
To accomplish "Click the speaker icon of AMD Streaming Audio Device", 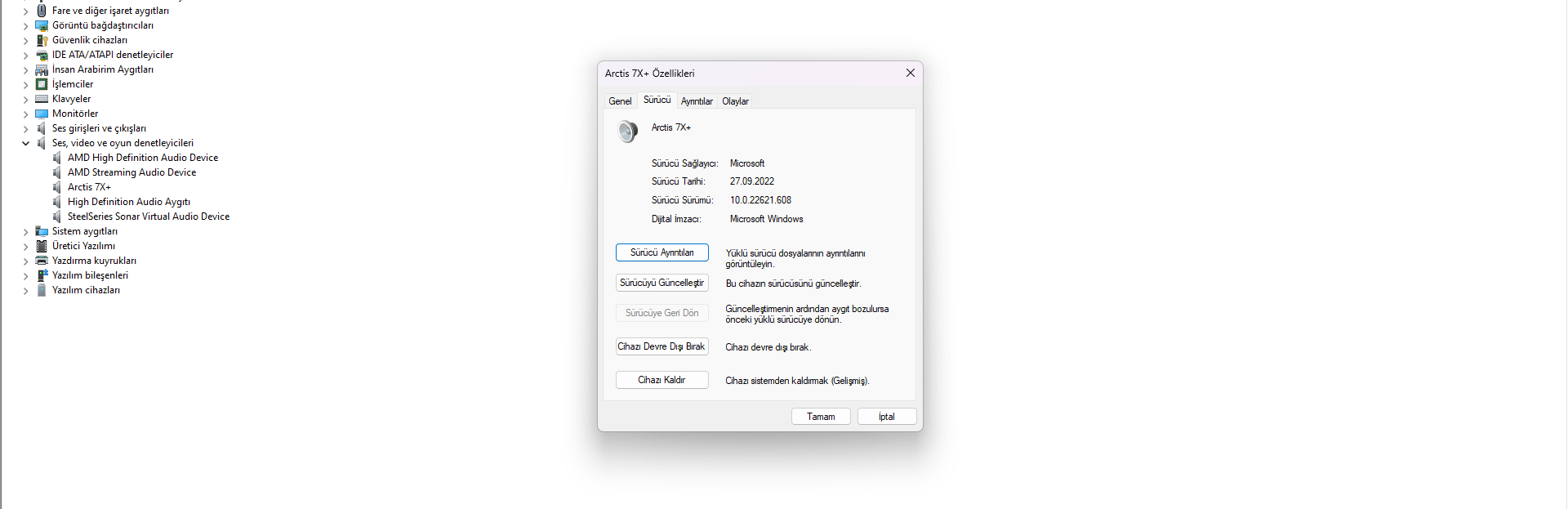I will pos(57,172).
